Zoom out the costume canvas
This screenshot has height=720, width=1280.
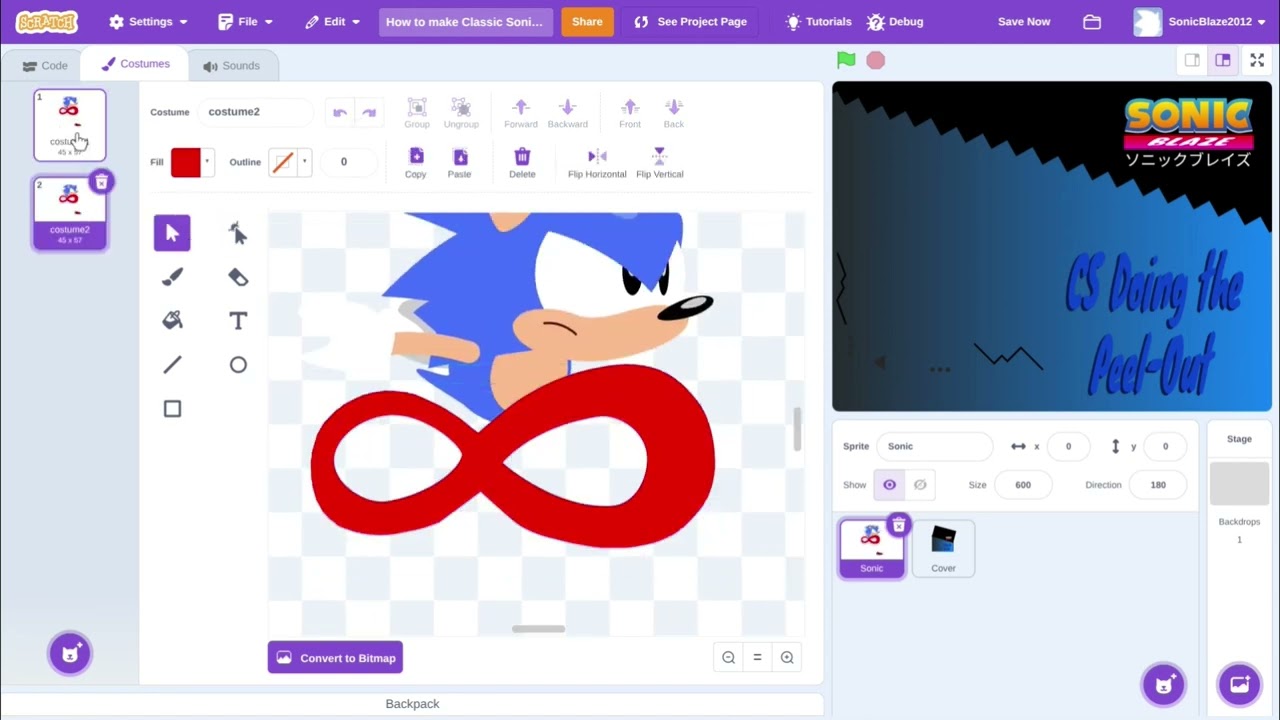pos(728,657)
